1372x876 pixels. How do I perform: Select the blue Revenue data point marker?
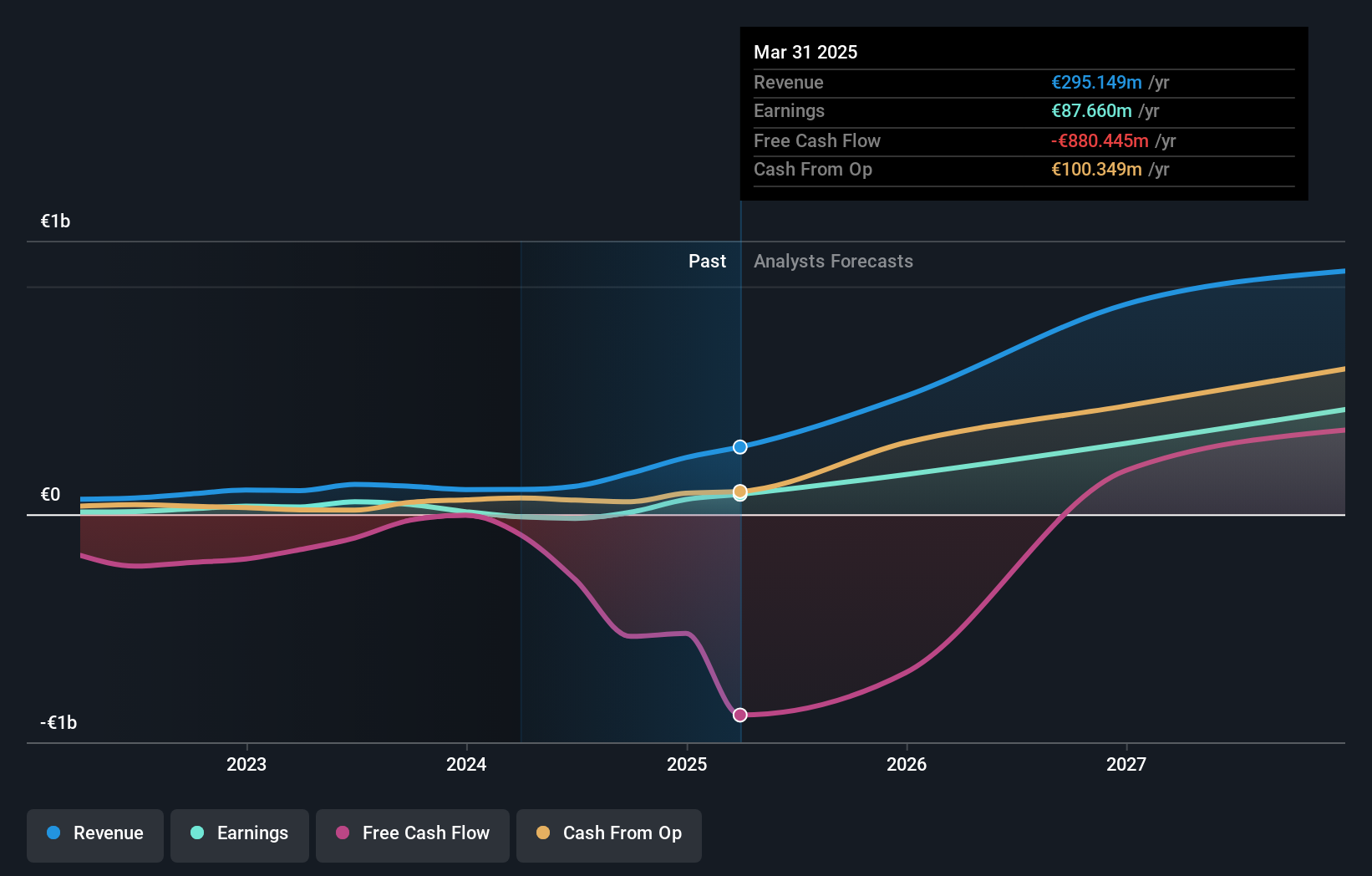point(739,446)
